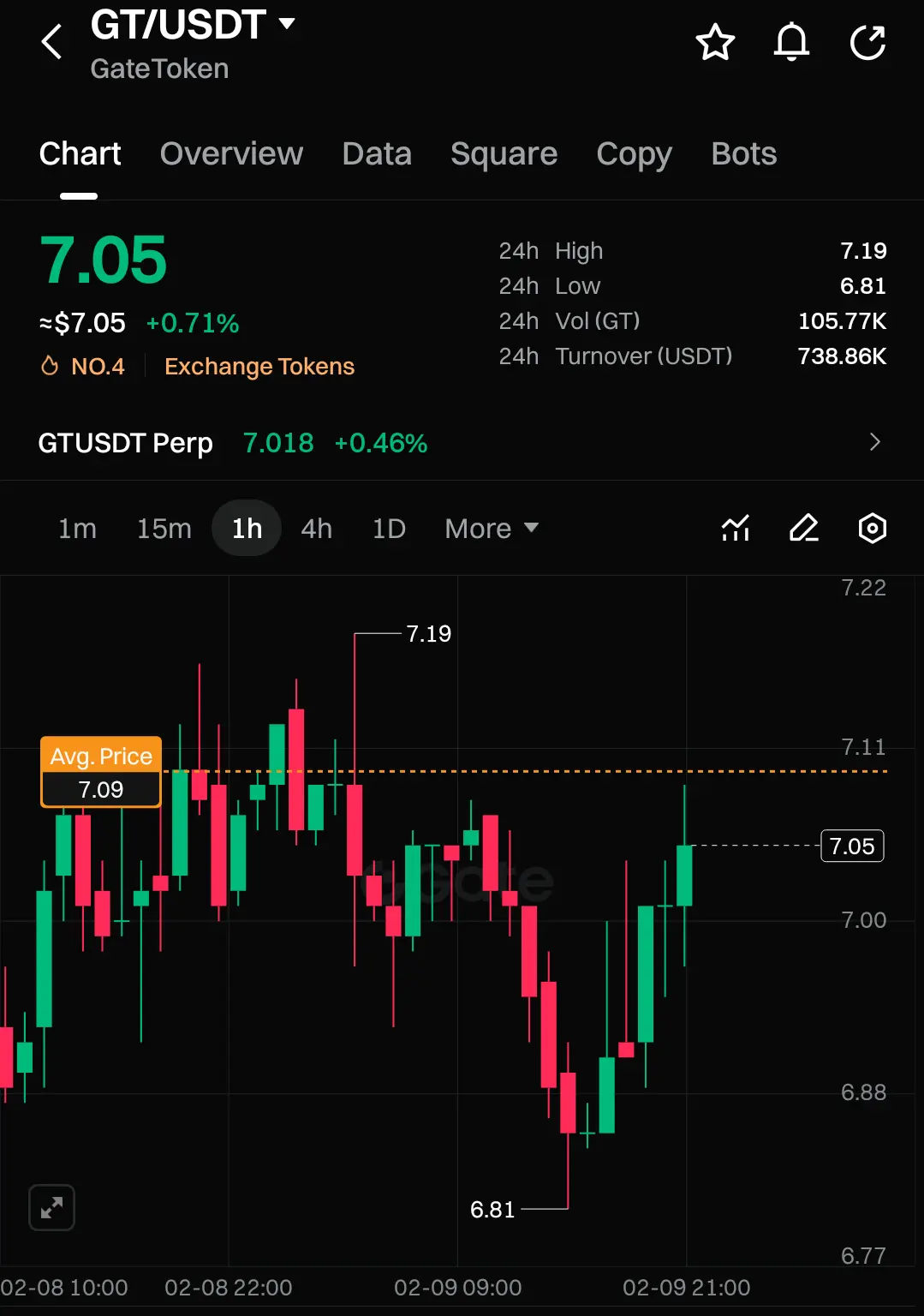Tap the 02-08 22:00 time label
This screenshot has height=1316, width=924.
[x=228, y=1288]
